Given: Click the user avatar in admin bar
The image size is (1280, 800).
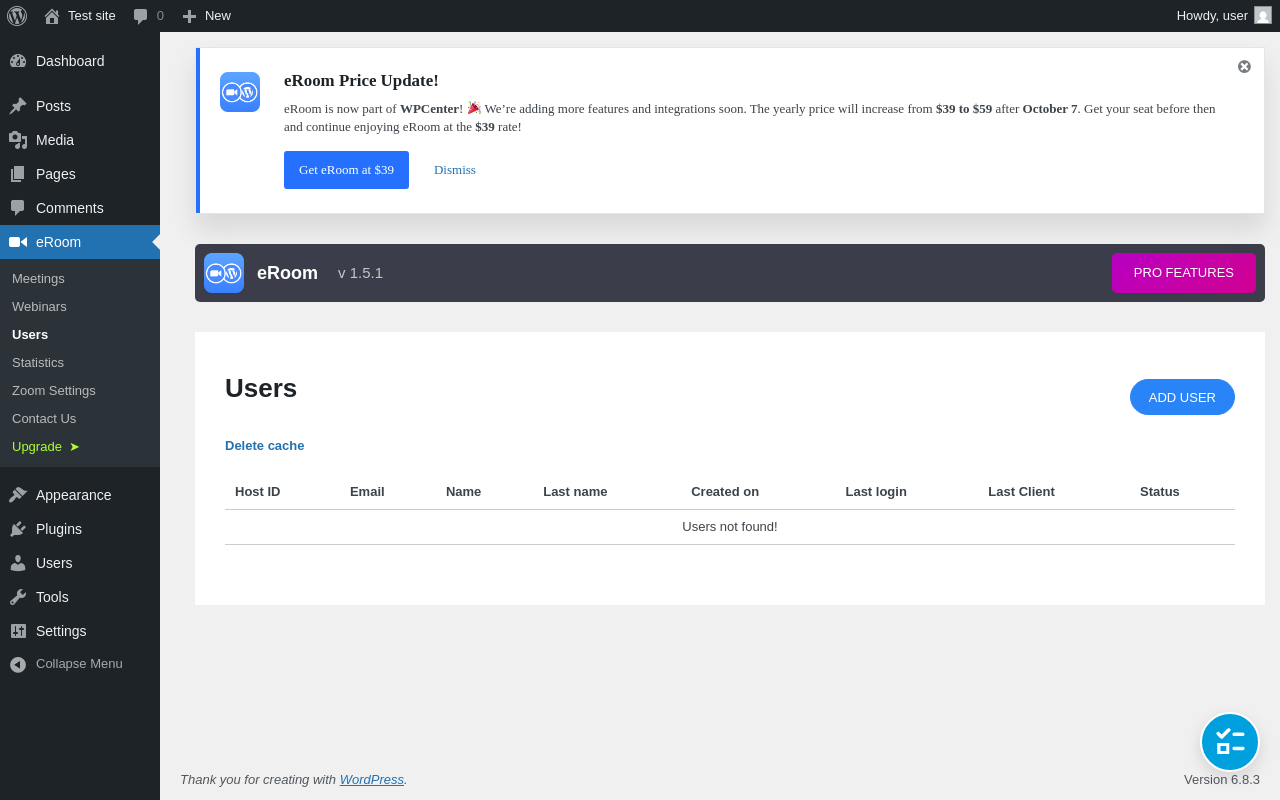Looking at the screenshot, I should click(x=1263, y=15).
